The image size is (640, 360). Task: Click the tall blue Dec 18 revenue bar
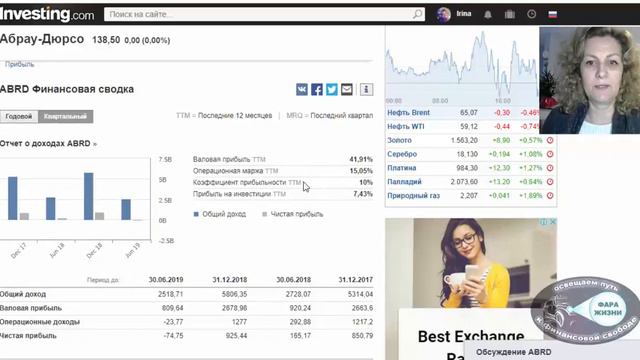(89, 196)
